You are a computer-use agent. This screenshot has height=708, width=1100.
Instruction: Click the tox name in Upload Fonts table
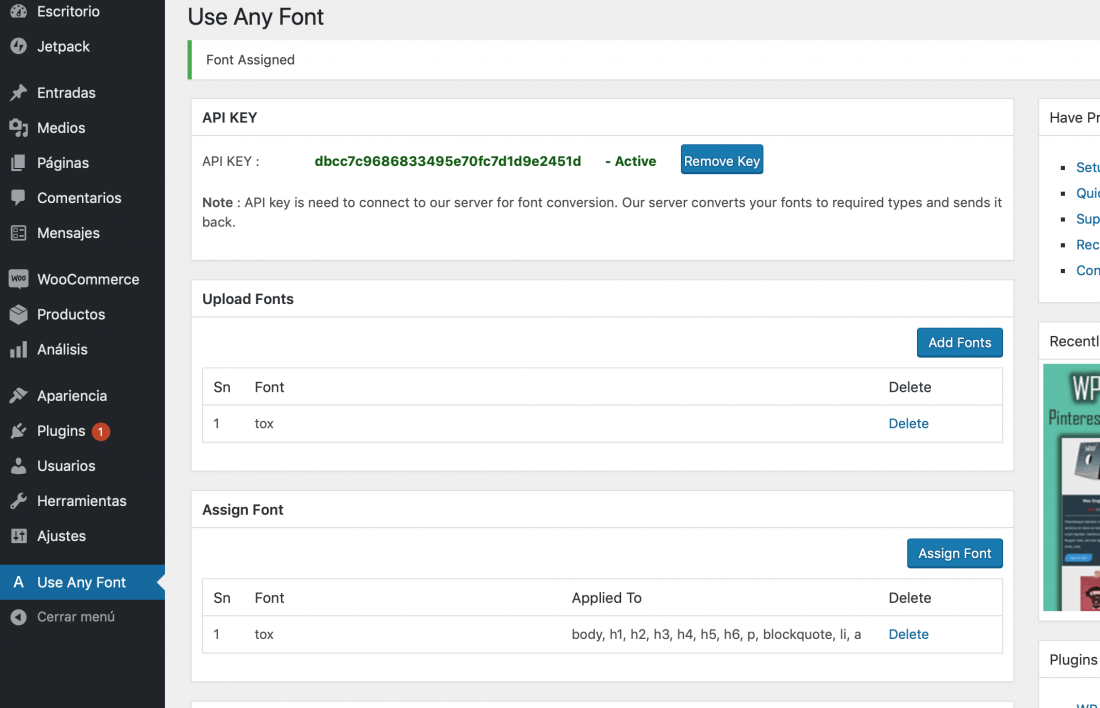pyautogui.click(x=264, y=423)
